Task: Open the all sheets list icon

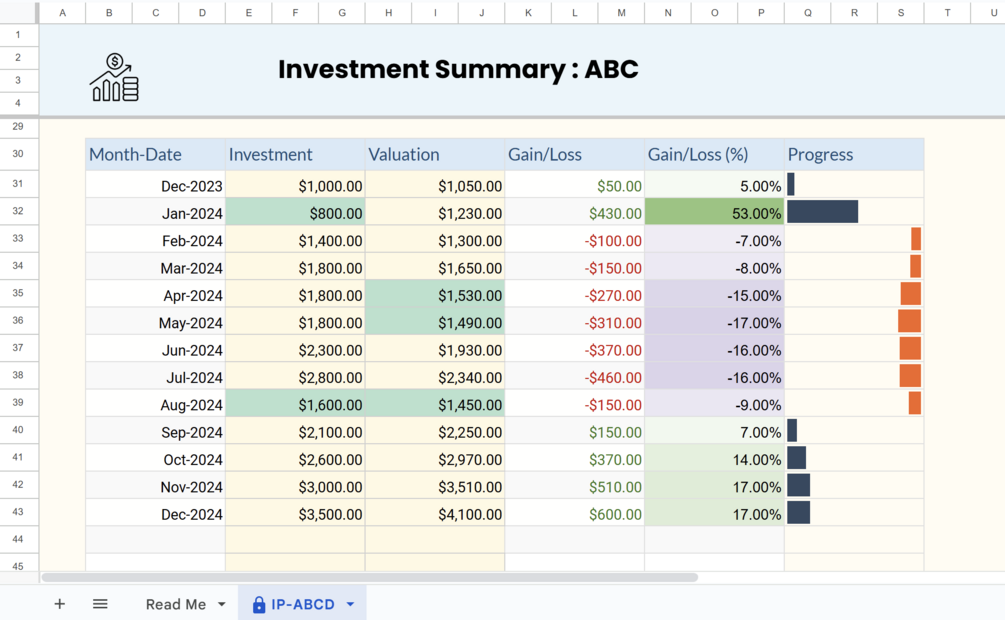Action: click(100, 604)
